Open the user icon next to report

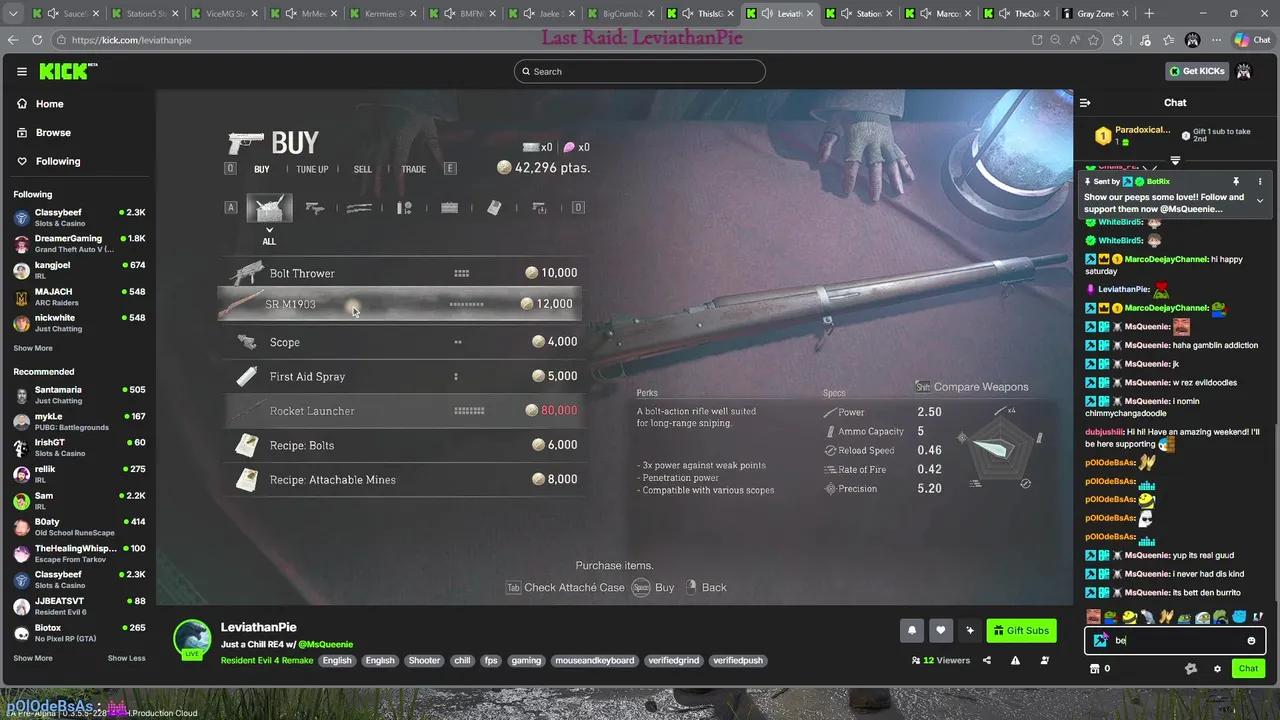(1045, 660)
